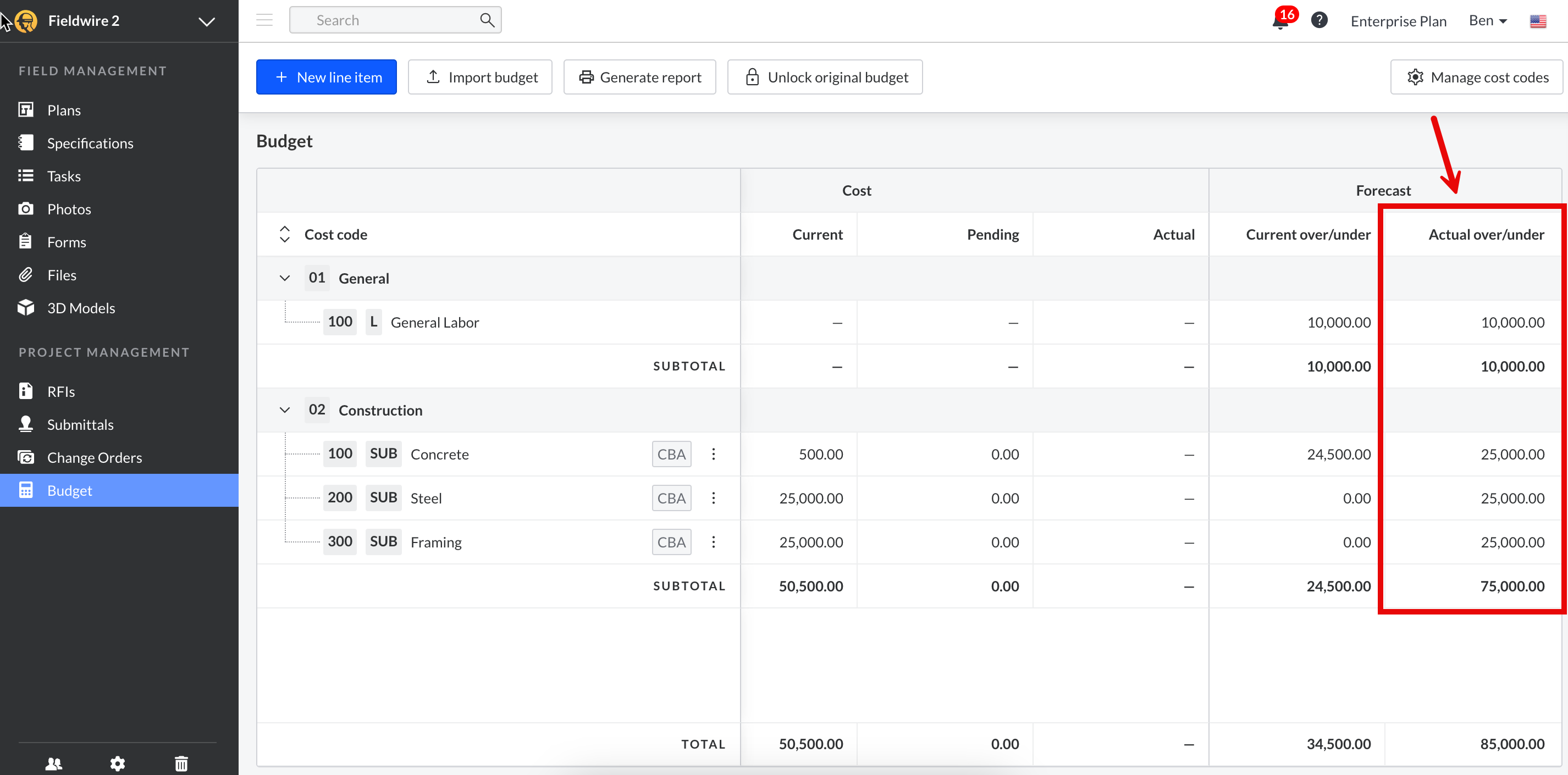Click Unlock original budget button

pos(825,77)
